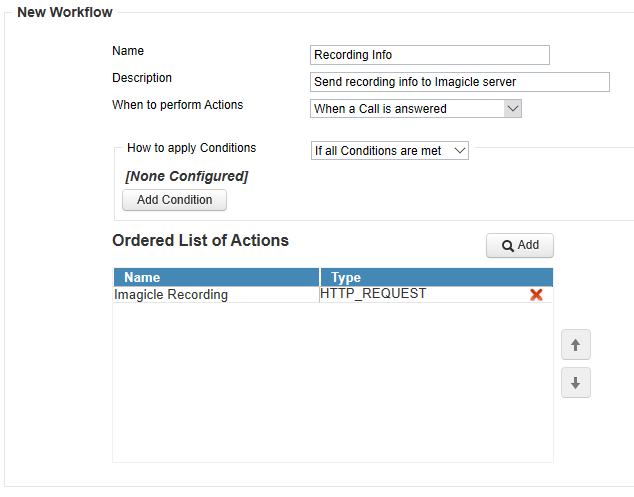
Task: Sort actions by the Name column header
Action: pyautogui.click(x=216, y=277)
